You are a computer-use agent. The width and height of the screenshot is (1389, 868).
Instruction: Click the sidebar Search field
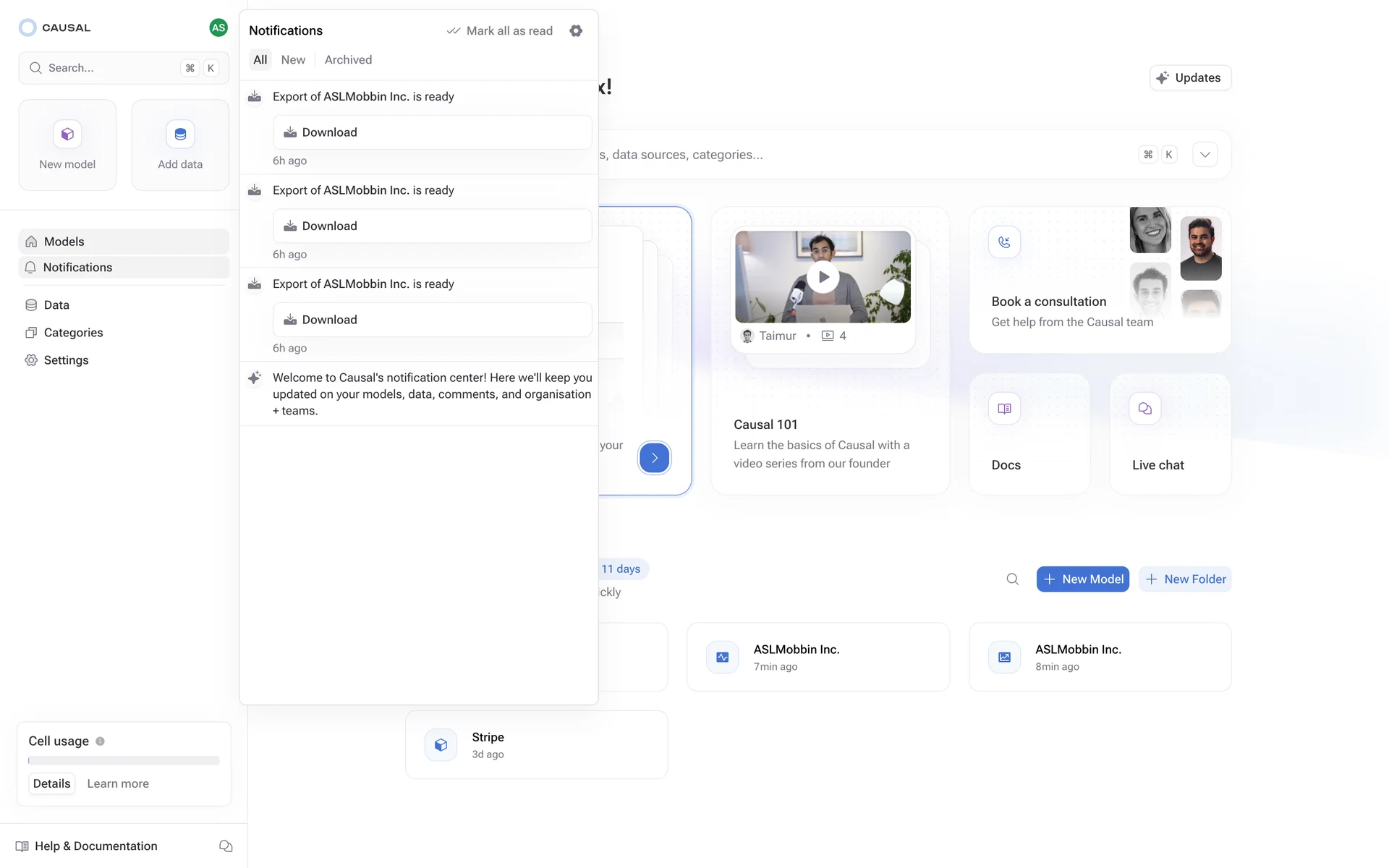(109, 68)
